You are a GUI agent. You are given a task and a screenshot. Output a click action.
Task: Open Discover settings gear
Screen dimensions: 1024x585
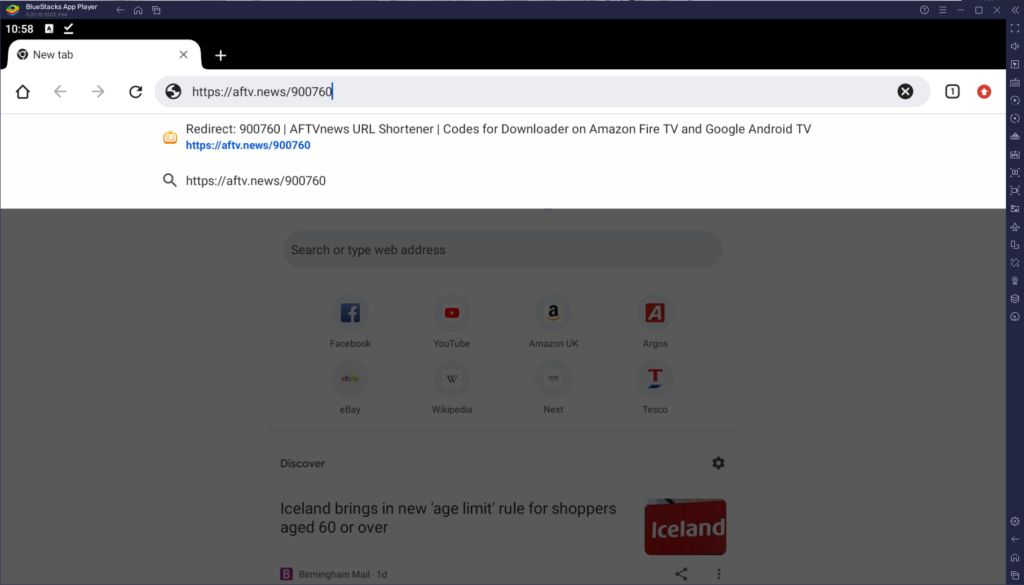[x=718, y=463]
